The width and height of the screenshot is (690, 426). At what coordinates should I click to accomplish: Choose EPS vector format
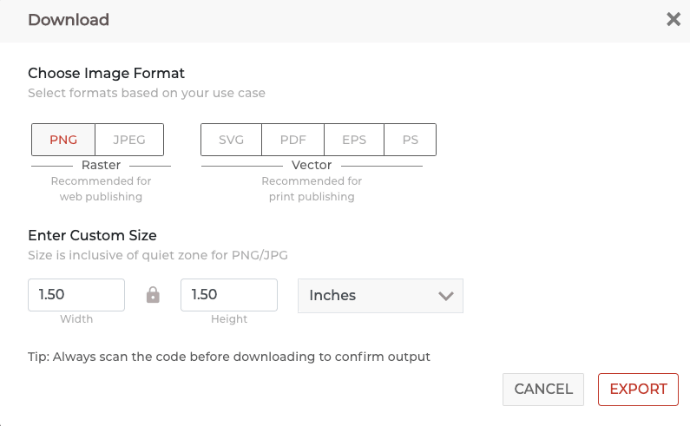pyautogui.click(x=354, y=140)
